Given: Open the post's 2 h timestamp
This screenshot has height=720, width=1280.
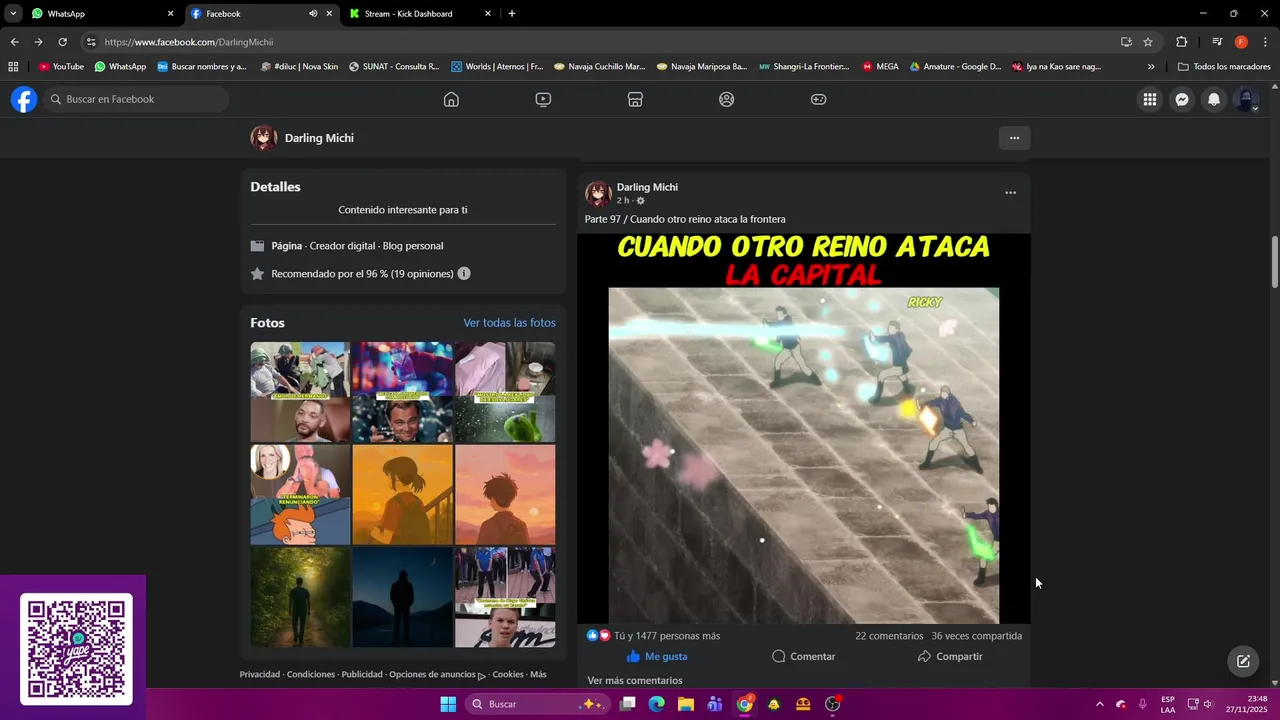Looking at the screenshot, I should point(623,200).
